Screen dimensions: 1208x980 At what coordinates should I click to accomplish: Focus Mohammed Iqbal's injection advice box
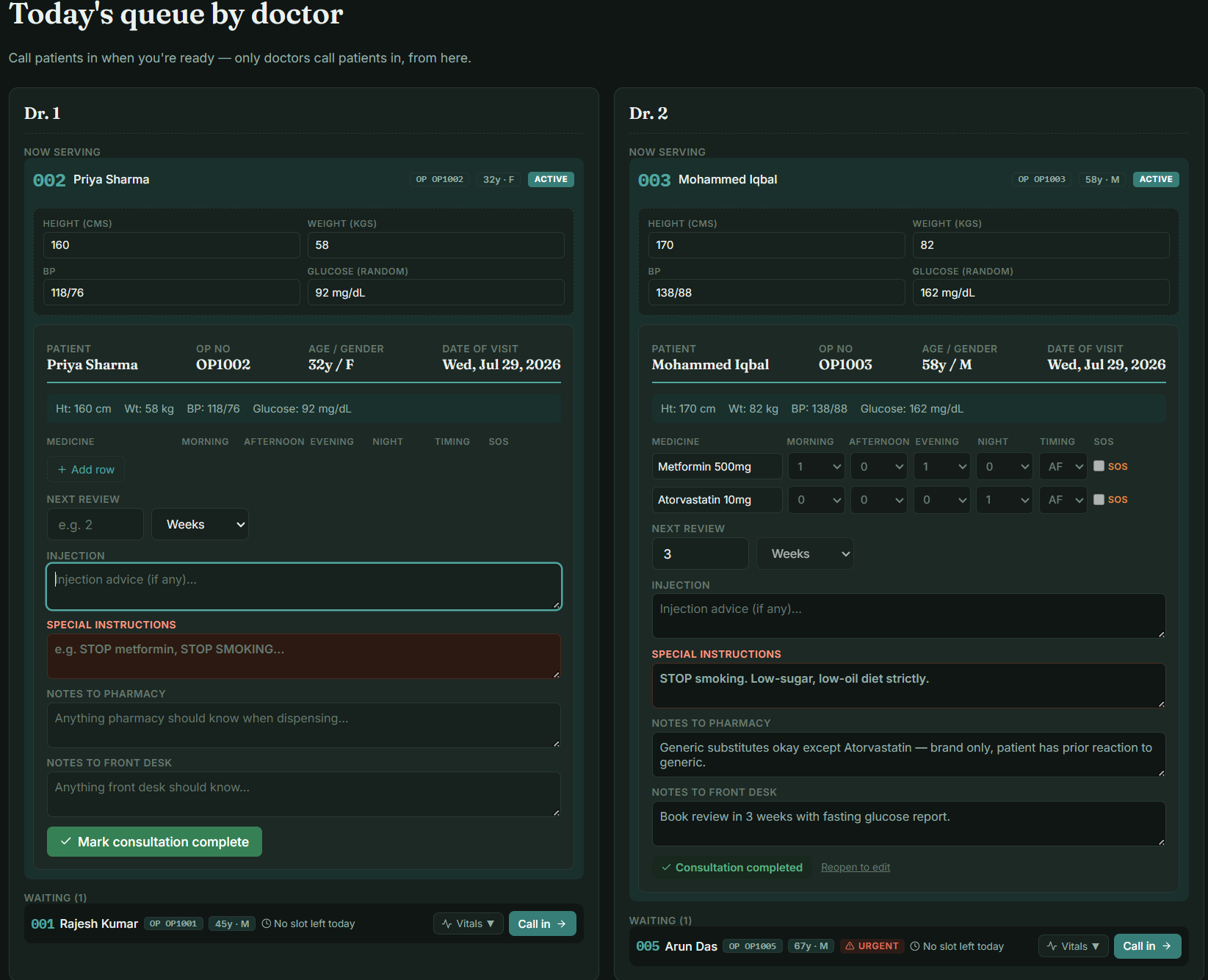(x=909, y=616)
